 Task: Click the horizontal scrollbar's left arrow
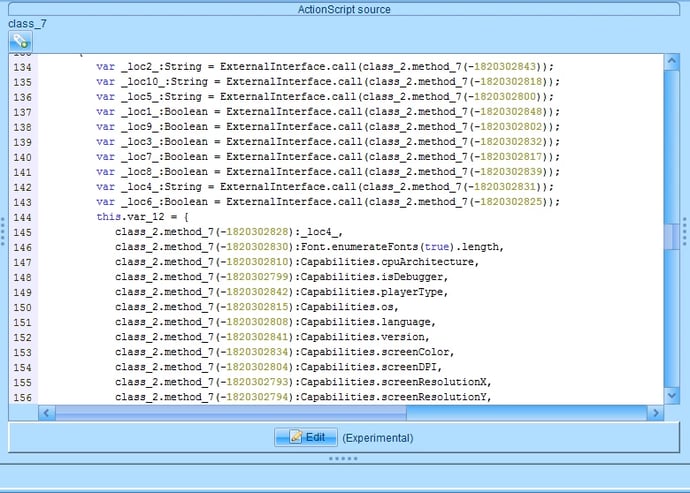[x=17, y=412]
